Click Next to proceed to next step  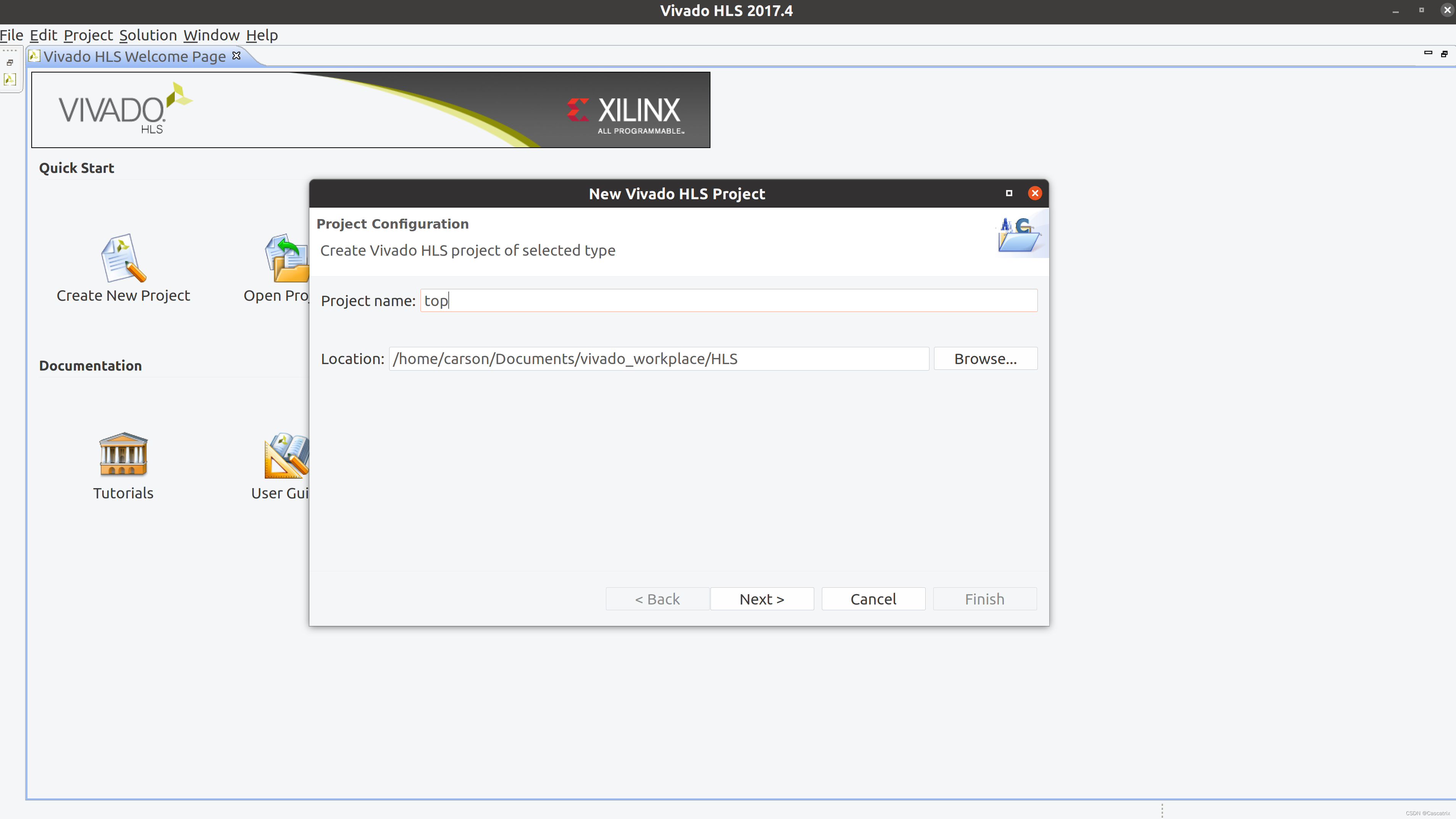click(x=762, y=598)
